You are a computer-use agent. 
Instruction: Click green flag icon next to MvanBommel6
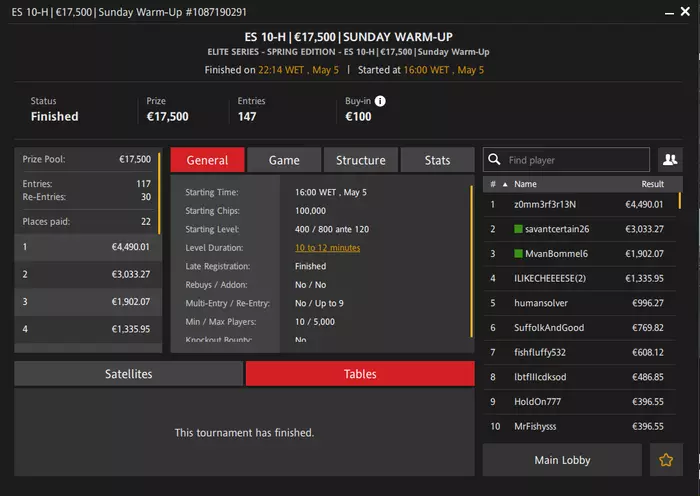(x=518, y=254)
